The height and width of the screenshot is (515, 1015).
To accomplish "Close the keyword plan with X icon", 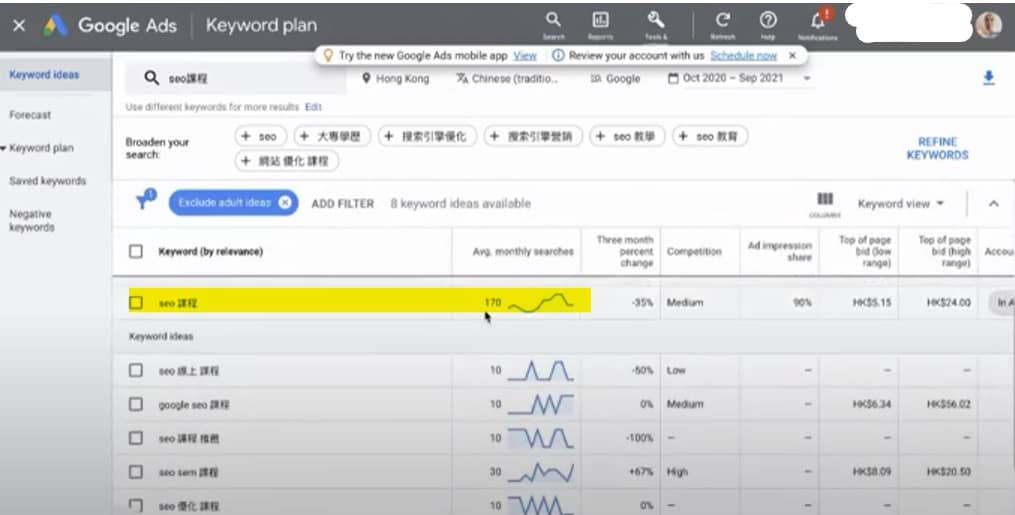I will point(19,25).
